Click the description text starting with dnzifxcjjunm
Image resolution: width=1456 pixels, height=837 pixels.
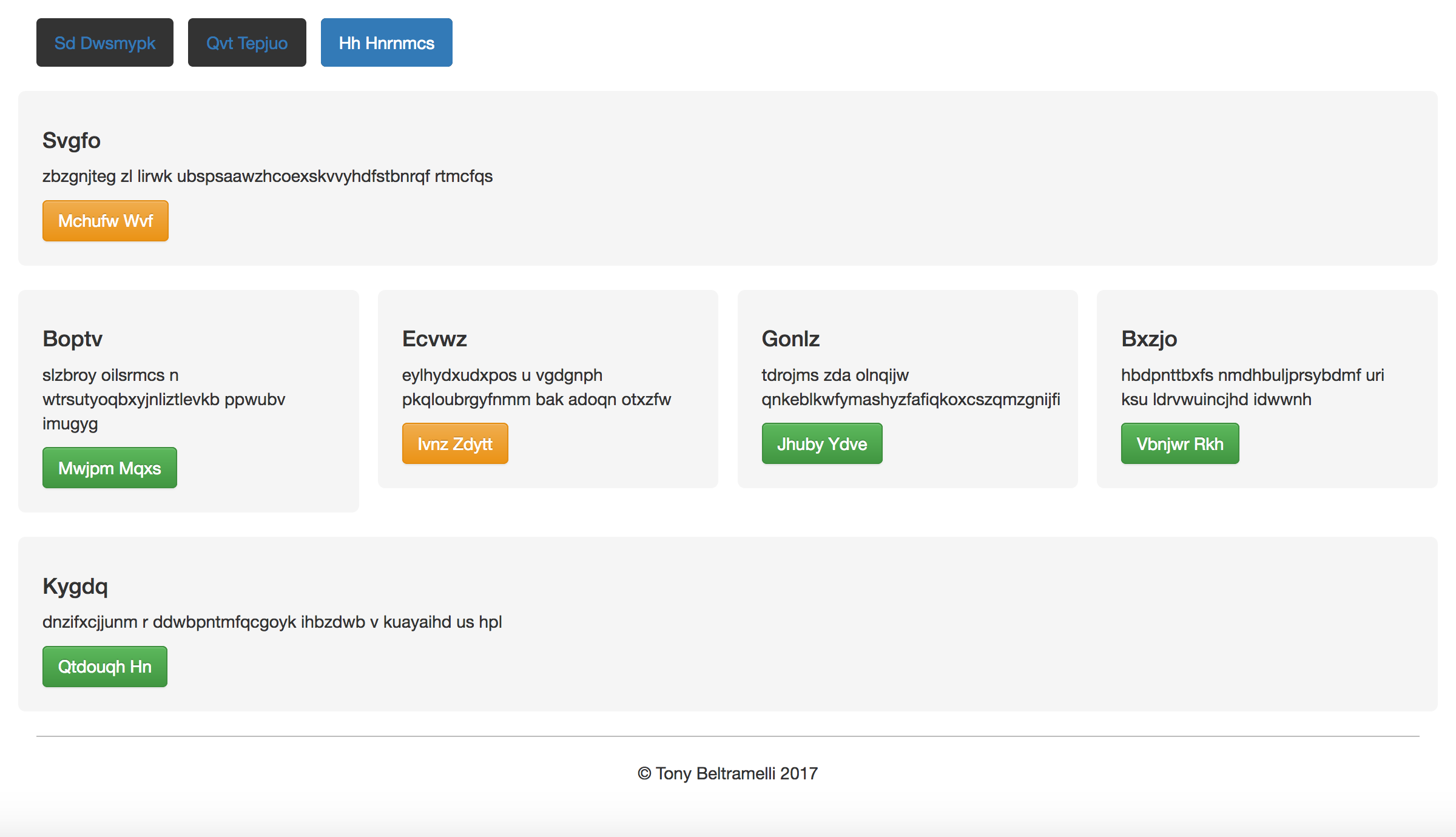pos(272,622)
